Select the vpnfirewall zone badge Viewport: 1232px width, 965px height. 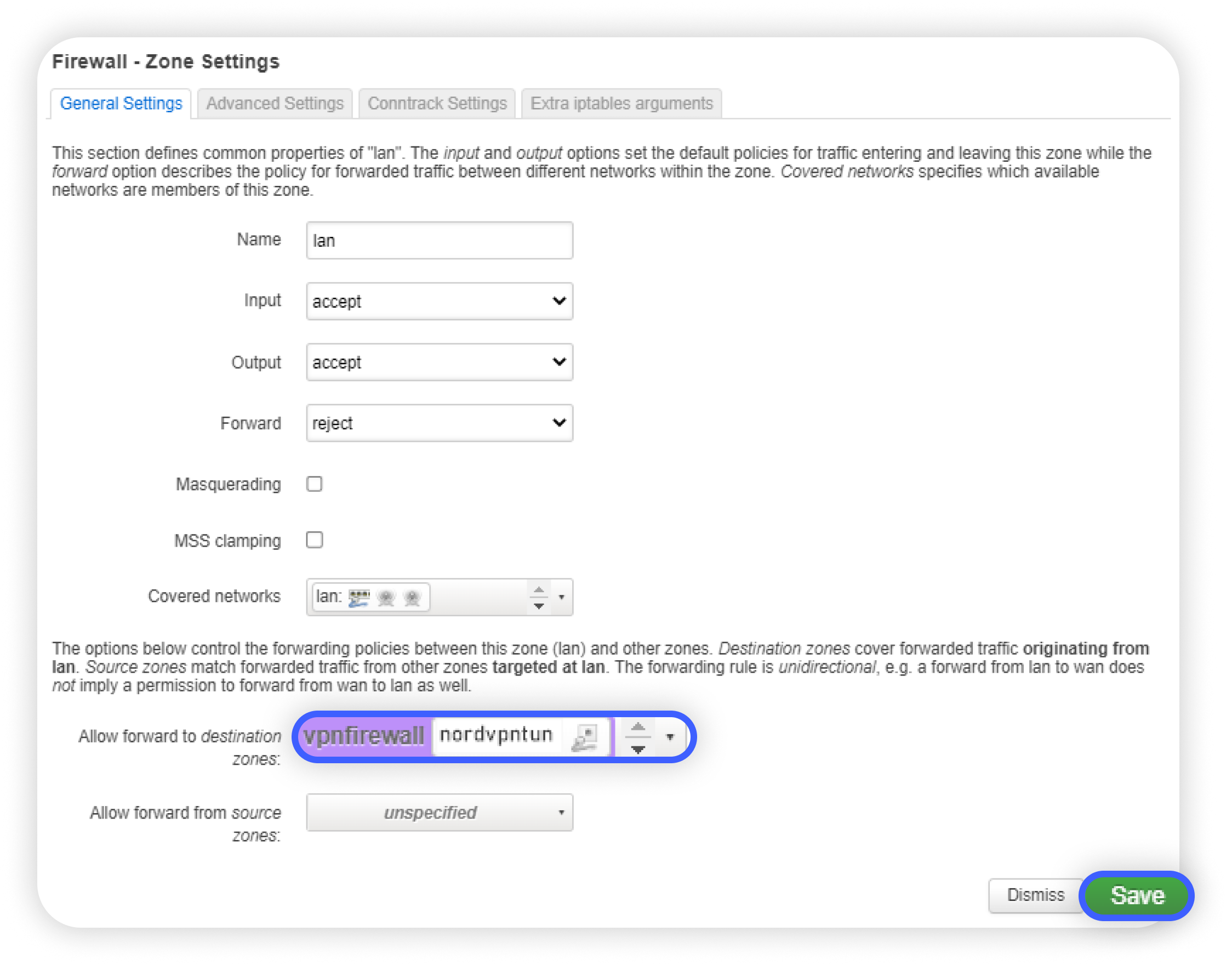click(x=363, y=736)
